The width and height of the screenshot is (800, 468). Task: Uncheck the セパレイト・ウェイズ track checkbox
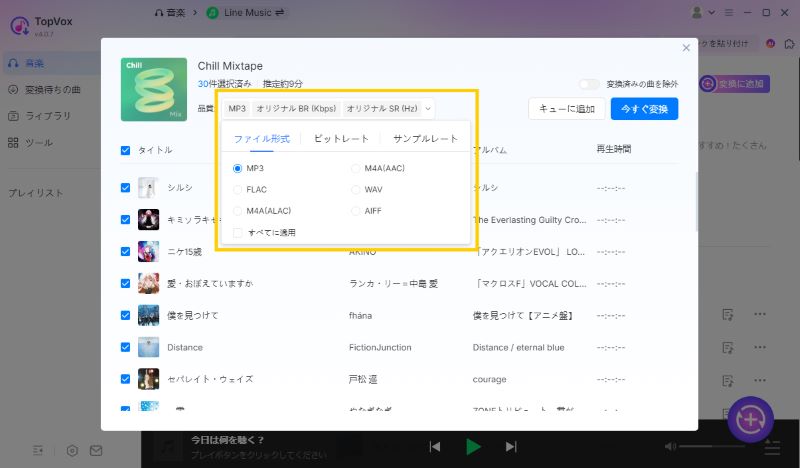[x=126, y=379]
